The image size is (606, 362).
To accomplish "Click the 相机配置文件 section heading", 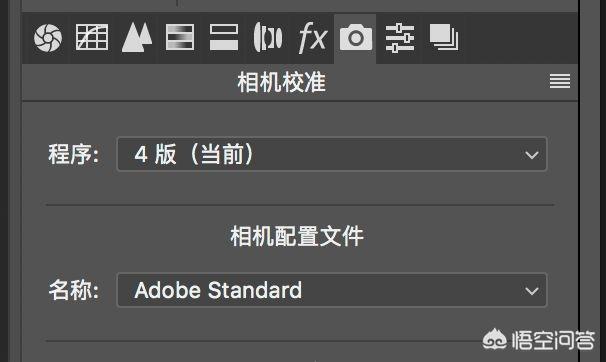I will click(297, 236).
